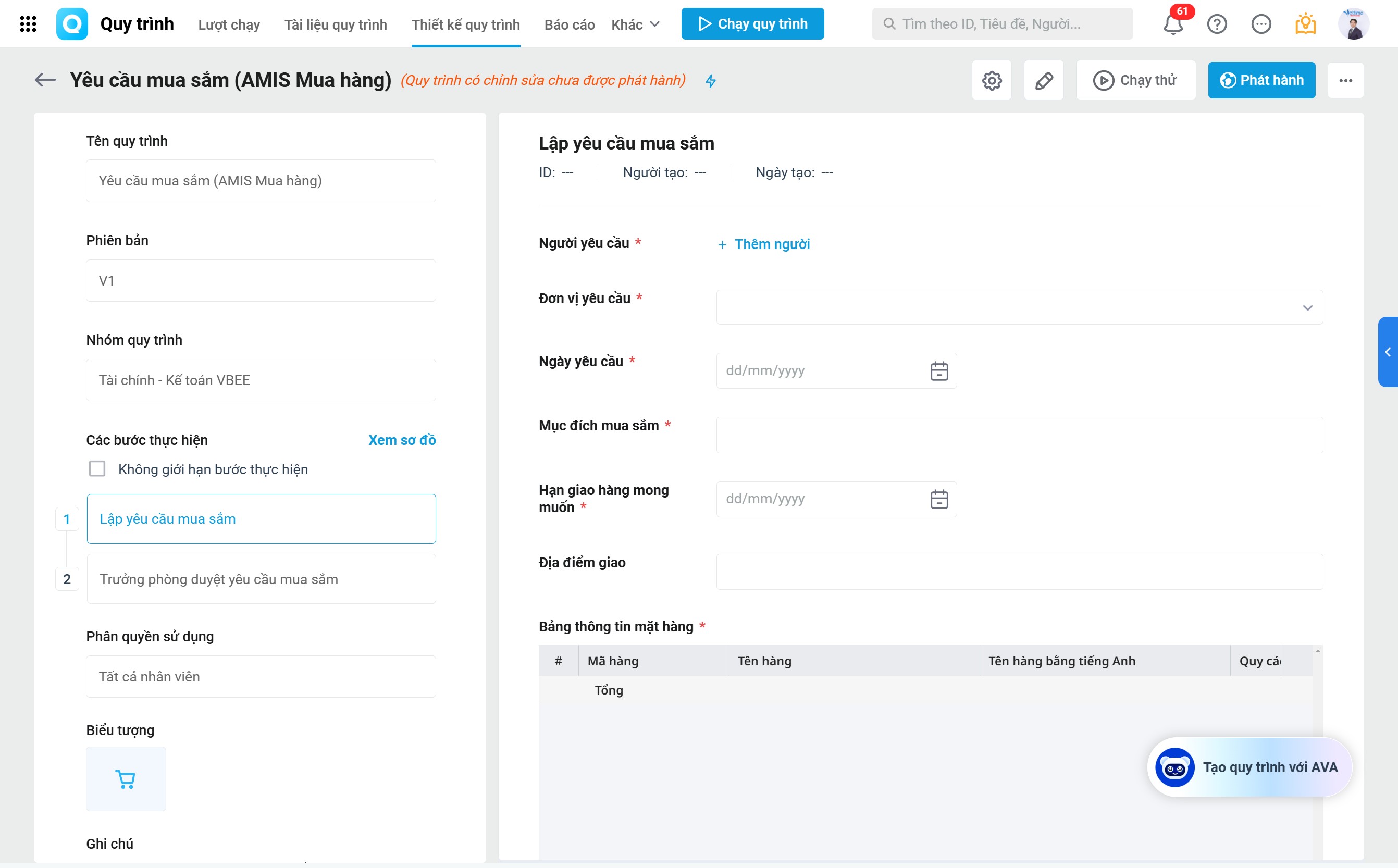Click the Phát hành button

[1261, 80]
